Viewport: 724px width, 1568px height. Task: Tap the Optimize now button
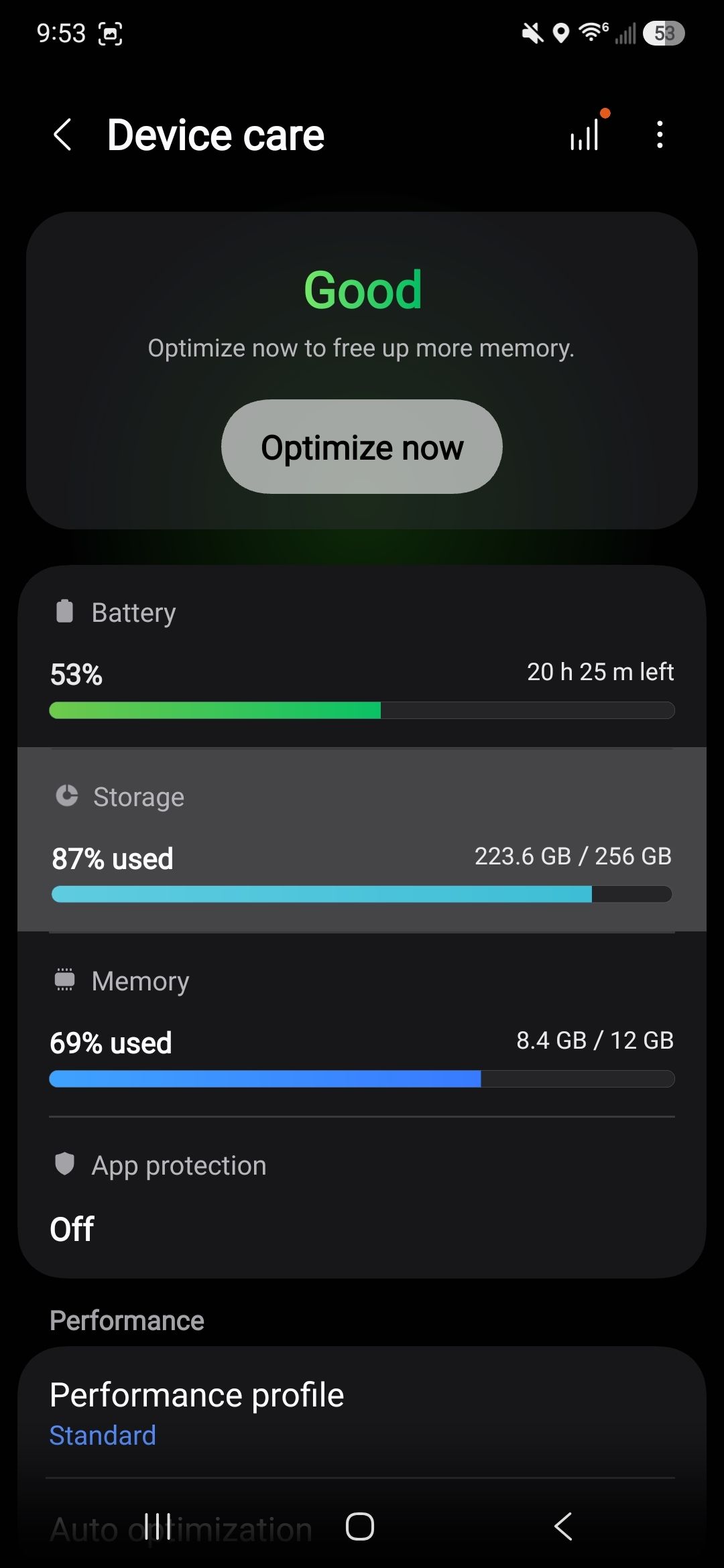(x=362, y=447)
